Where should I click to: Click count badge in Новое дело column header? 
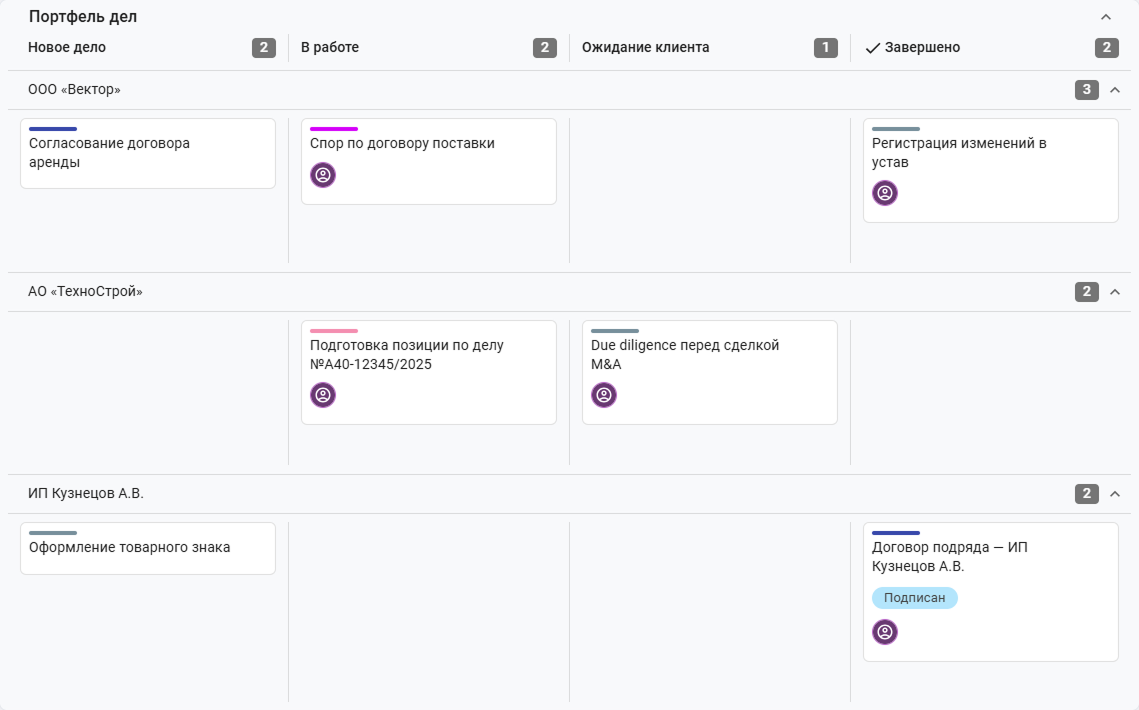click(264, 48)
